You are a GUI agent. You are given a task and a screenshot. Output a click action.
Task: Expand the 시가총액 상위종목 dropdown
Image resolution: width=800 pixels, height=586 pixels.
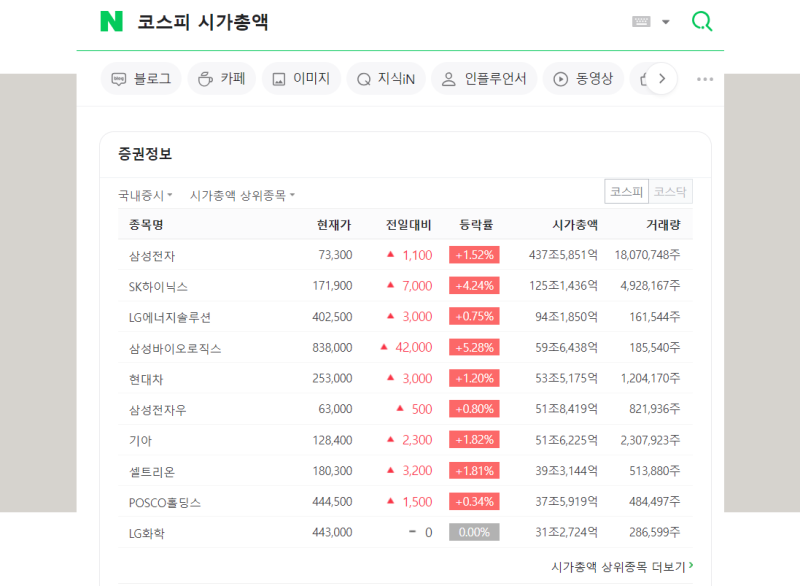click(x=242, y=195)
